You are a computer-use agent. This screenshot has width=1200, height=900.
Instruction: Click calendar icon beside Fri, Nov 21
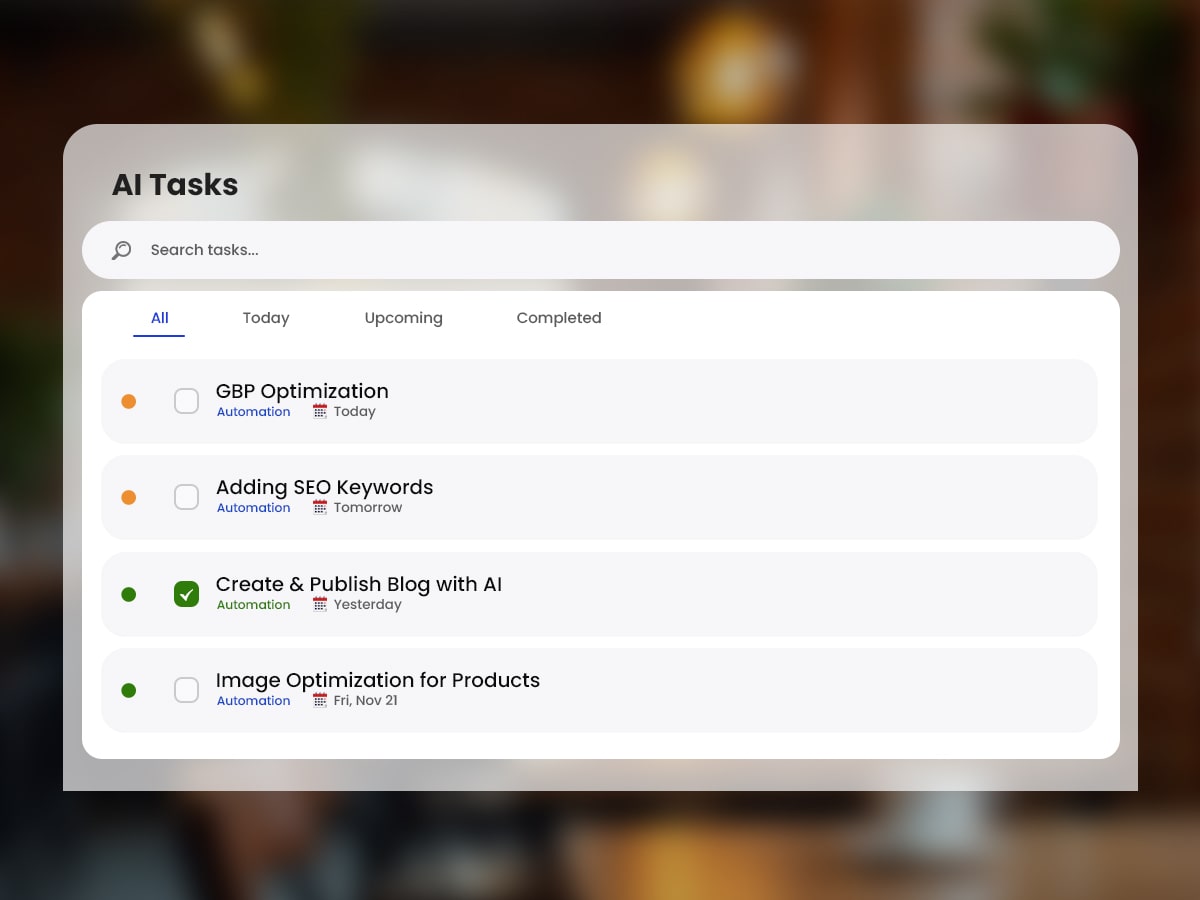click(320, 700)
